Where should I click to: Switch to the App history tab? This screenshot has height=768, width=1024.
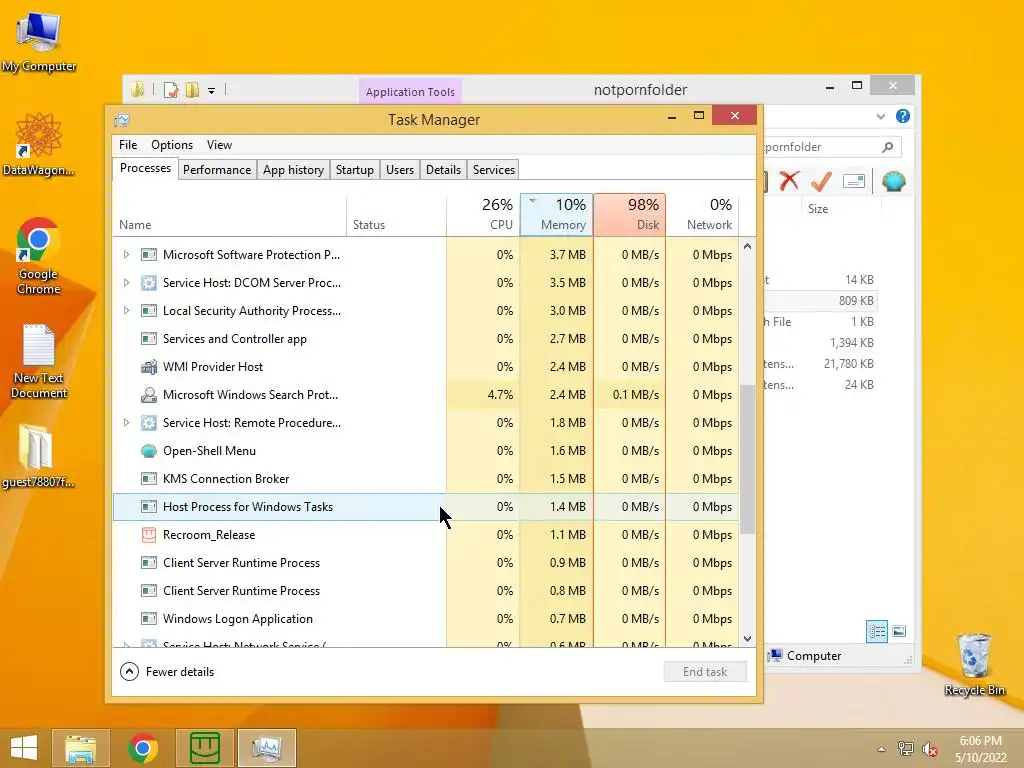tap(293, 170)
